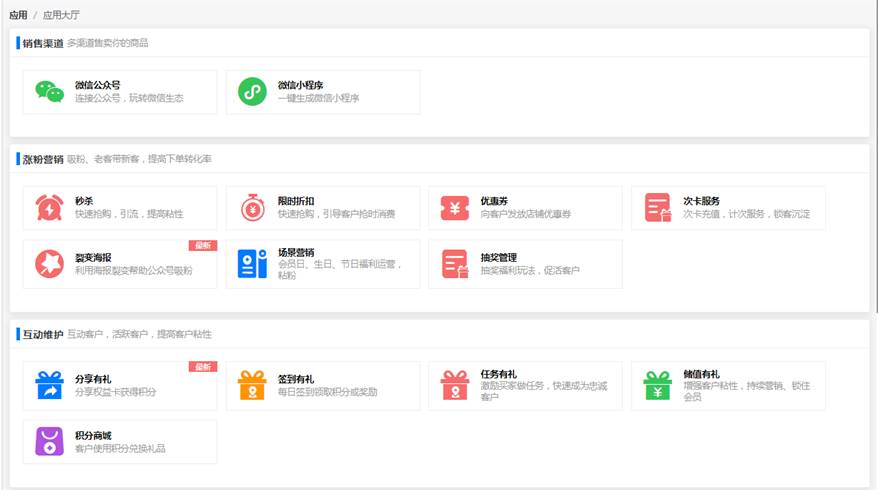Go to 应用 in the breadcrumb
Image resolution: width=878 pixels, height=490 pixels.
pos(18,15)
